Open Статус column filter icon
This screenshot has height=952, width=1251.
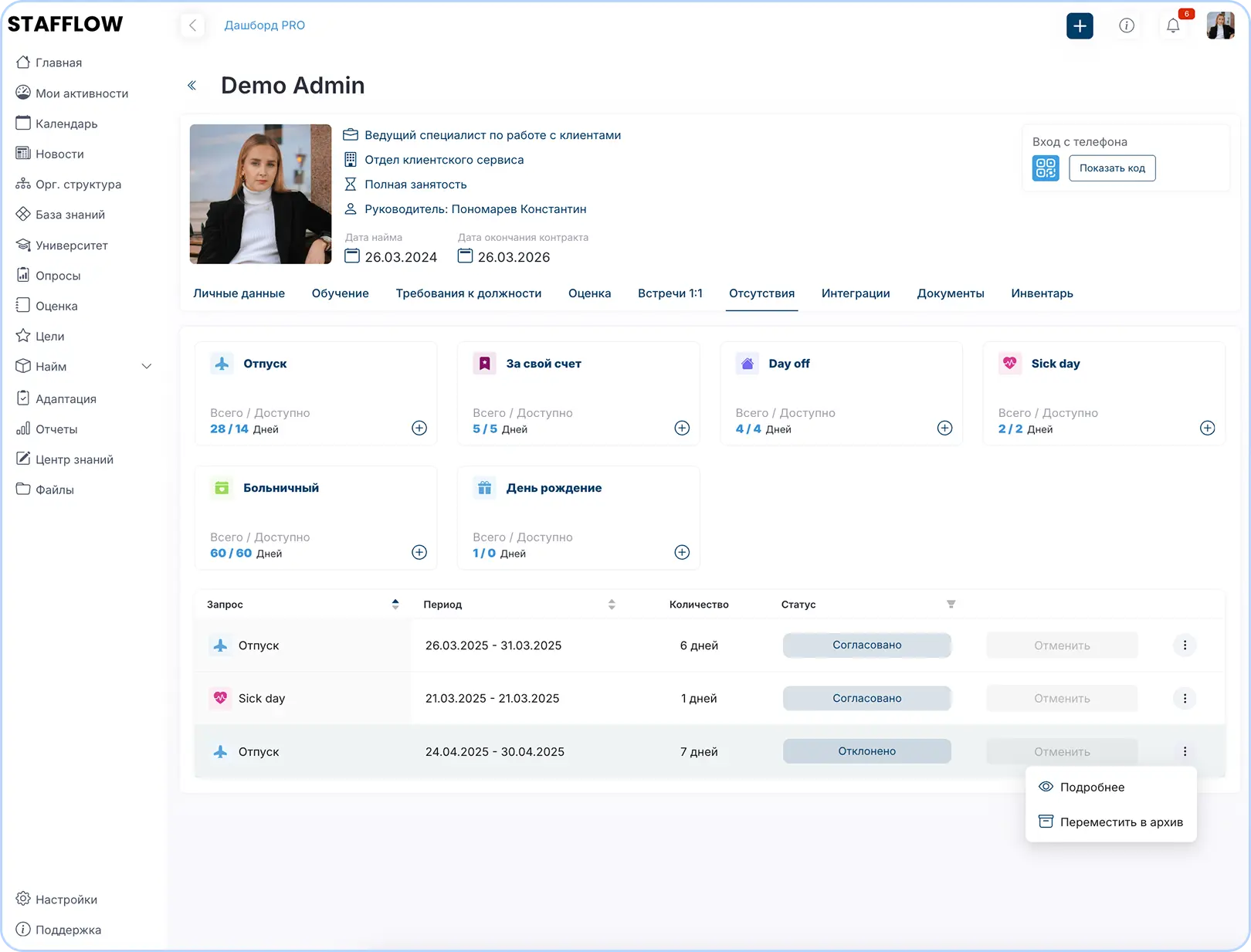[951, 605]
